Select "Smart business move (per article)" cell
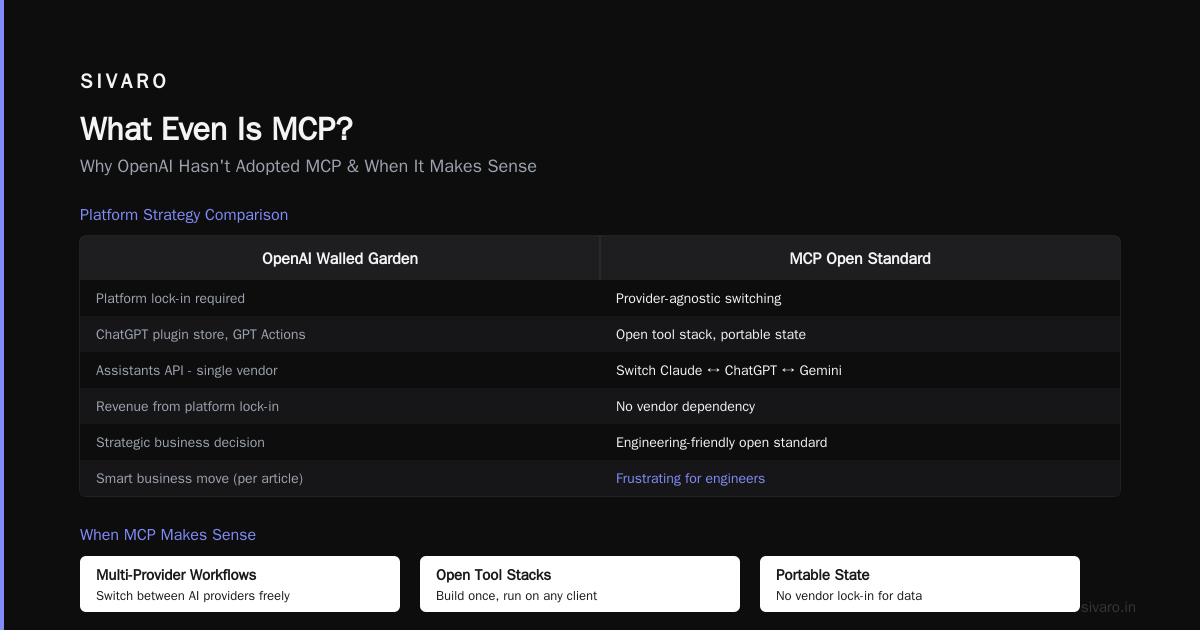The height and width of the screenshot is (630, 1200). (x=340, y=478)
